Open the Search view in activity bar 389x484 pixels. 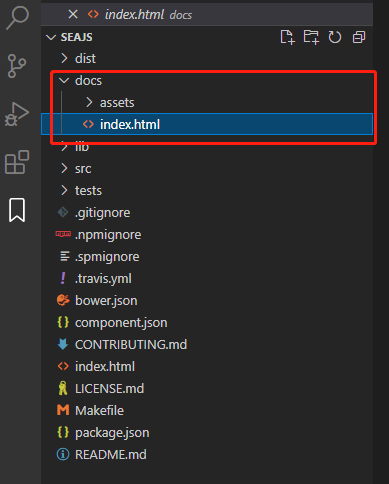coord(17,18)
